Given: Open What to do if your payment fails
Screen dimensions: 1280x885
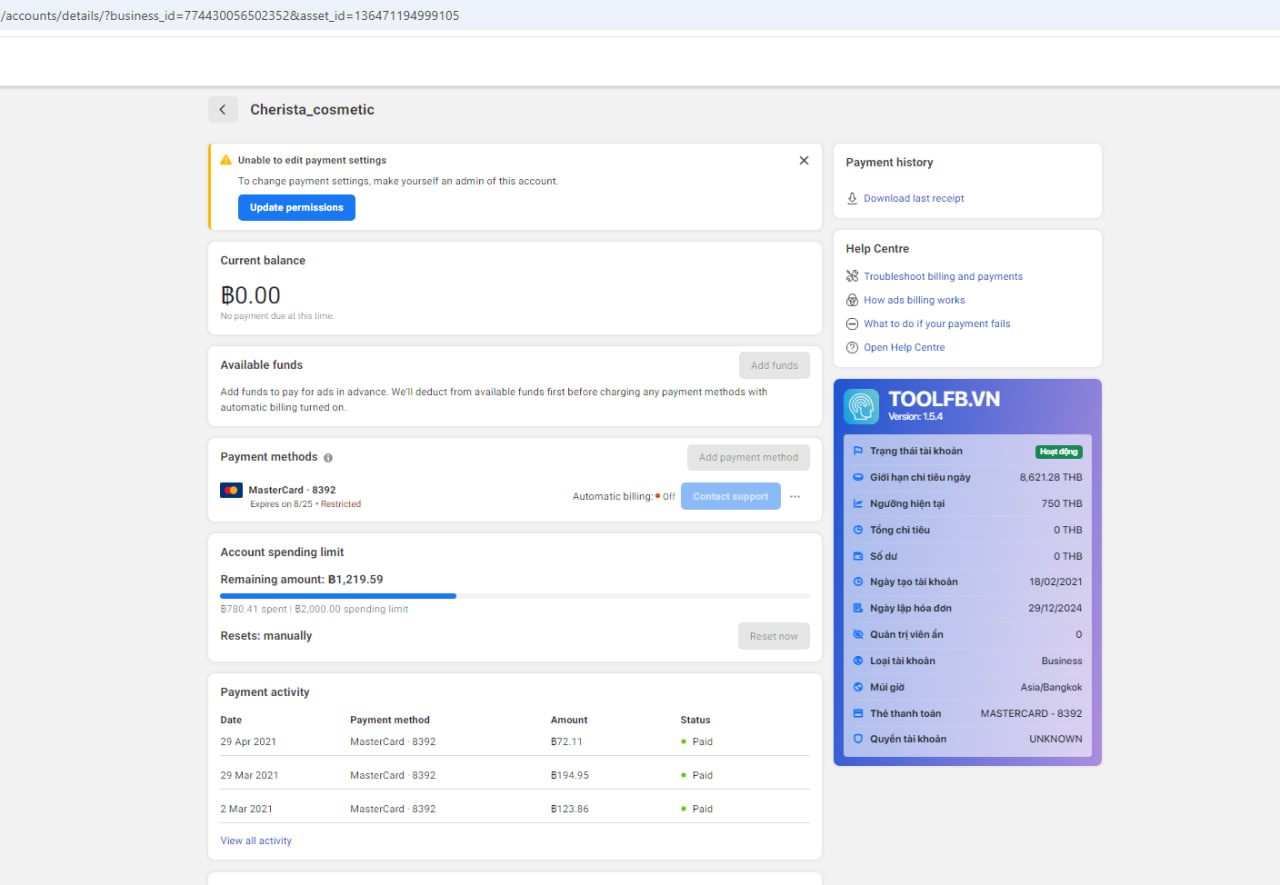Looking at the screenshot, I should (937, 324).
